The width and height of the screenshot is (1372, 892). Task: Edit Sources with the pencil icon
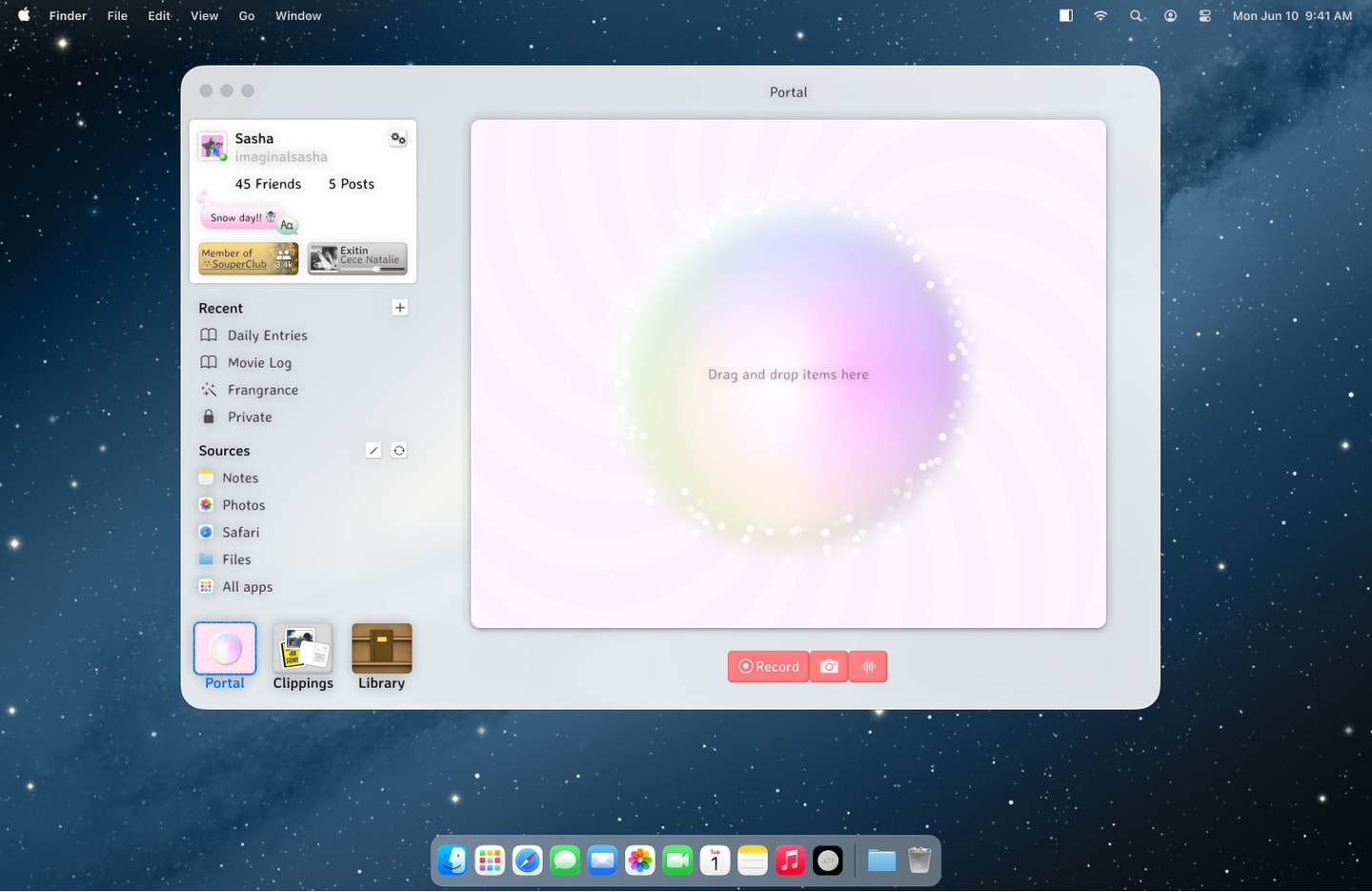coord(373,451)
